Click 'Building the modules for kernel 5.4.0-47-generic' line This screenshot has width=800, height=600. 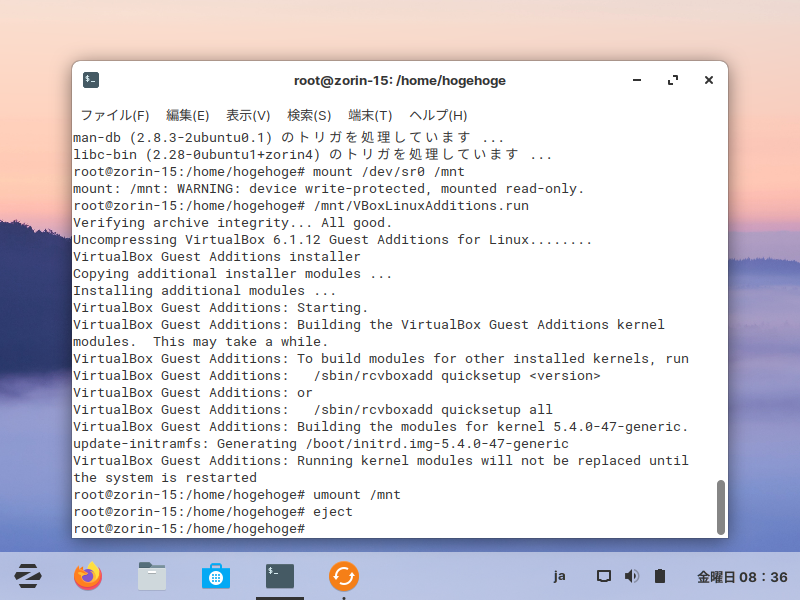pos(381,427)
